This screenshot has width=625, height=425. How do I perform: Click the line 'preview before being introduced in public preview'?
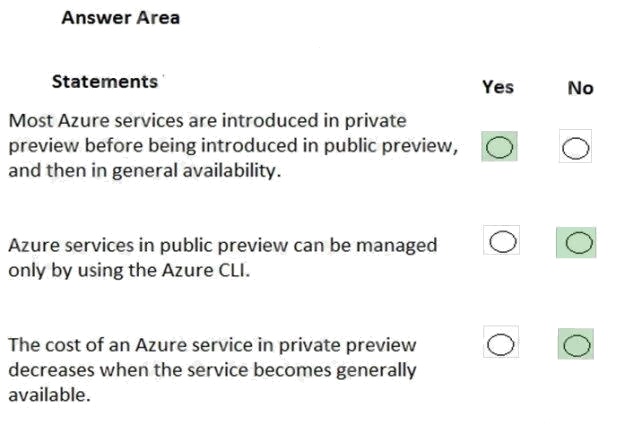[233, 146]
